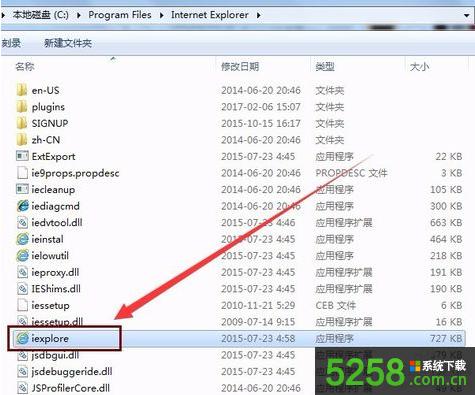Select the file name JSProfilerCore.dll
This screenshot has height=395, width=475.
pyautogui.click(x=70, y=388)
